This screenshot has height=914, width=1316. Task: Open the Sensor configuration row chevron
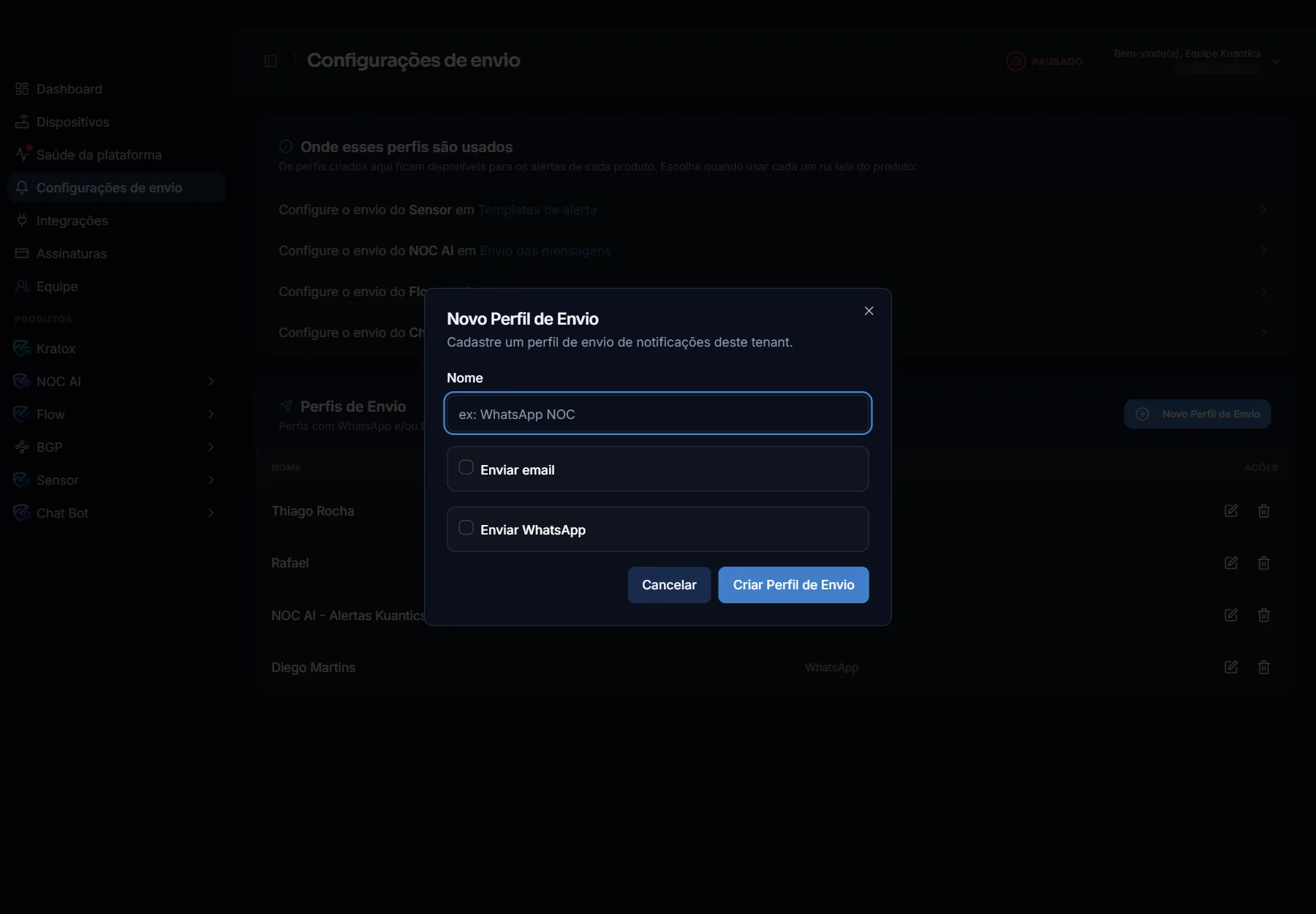[x=1263, y=210]
